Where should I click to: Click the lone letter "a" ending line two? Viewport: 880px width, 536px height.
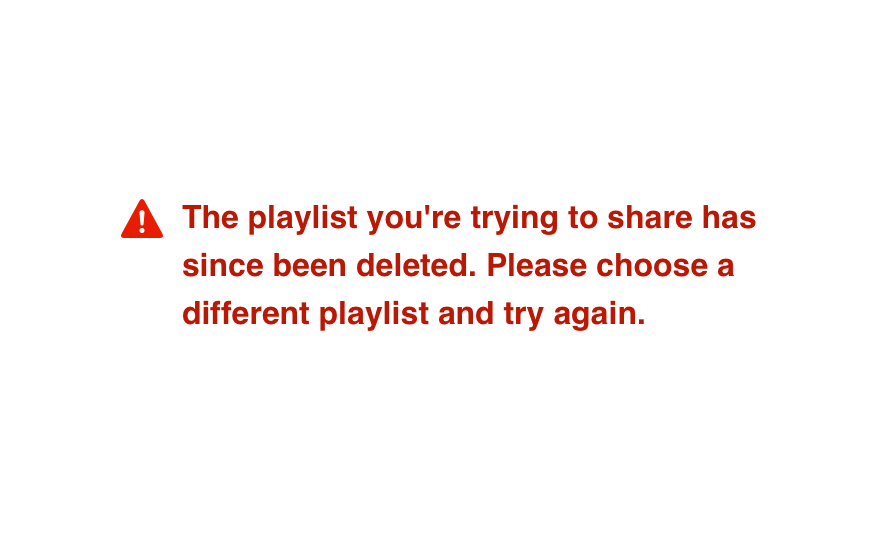[x=726, y=268]
